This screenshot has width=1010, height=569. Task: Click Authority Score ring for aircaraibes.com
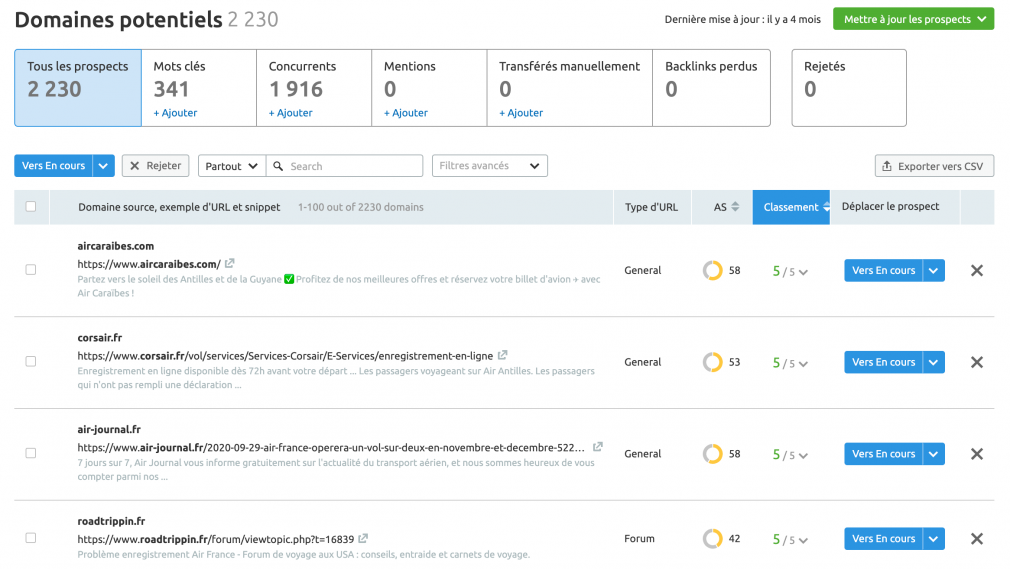pos(712,271)
